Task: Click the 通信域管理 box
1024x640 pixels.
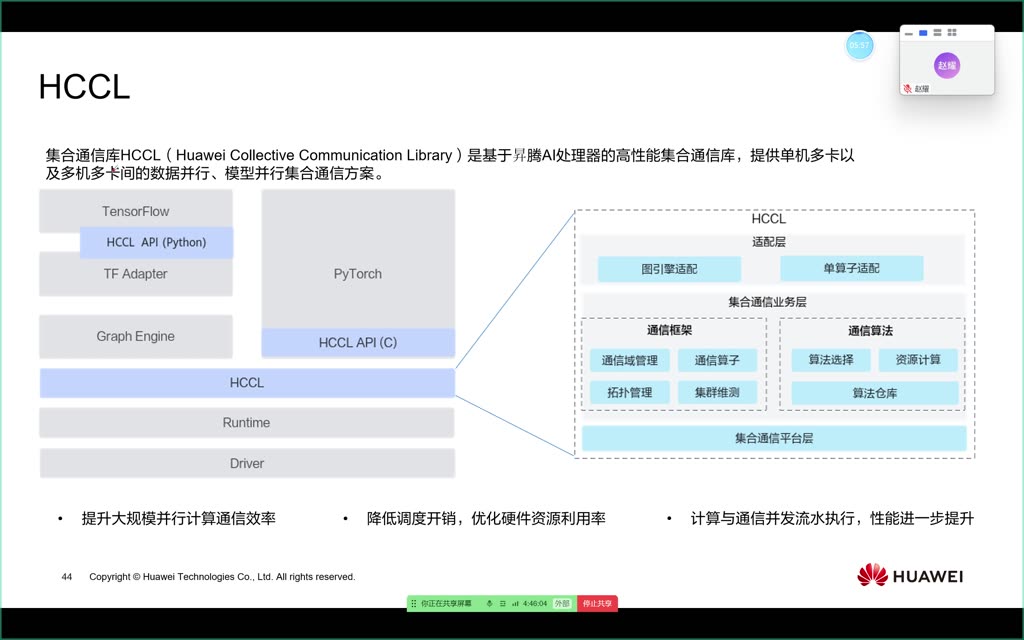Action: tap(630, 360)
